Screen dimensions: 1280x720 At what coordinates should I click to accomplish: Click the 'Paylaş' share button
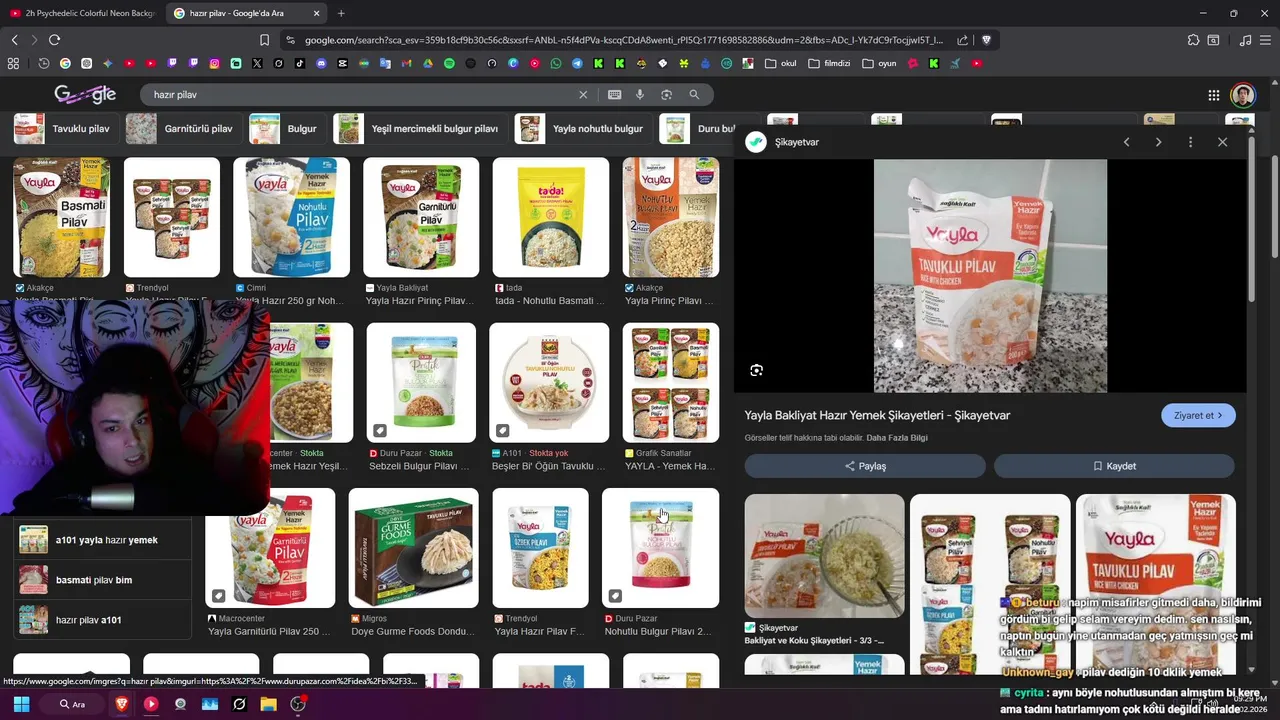pos(865,466)
